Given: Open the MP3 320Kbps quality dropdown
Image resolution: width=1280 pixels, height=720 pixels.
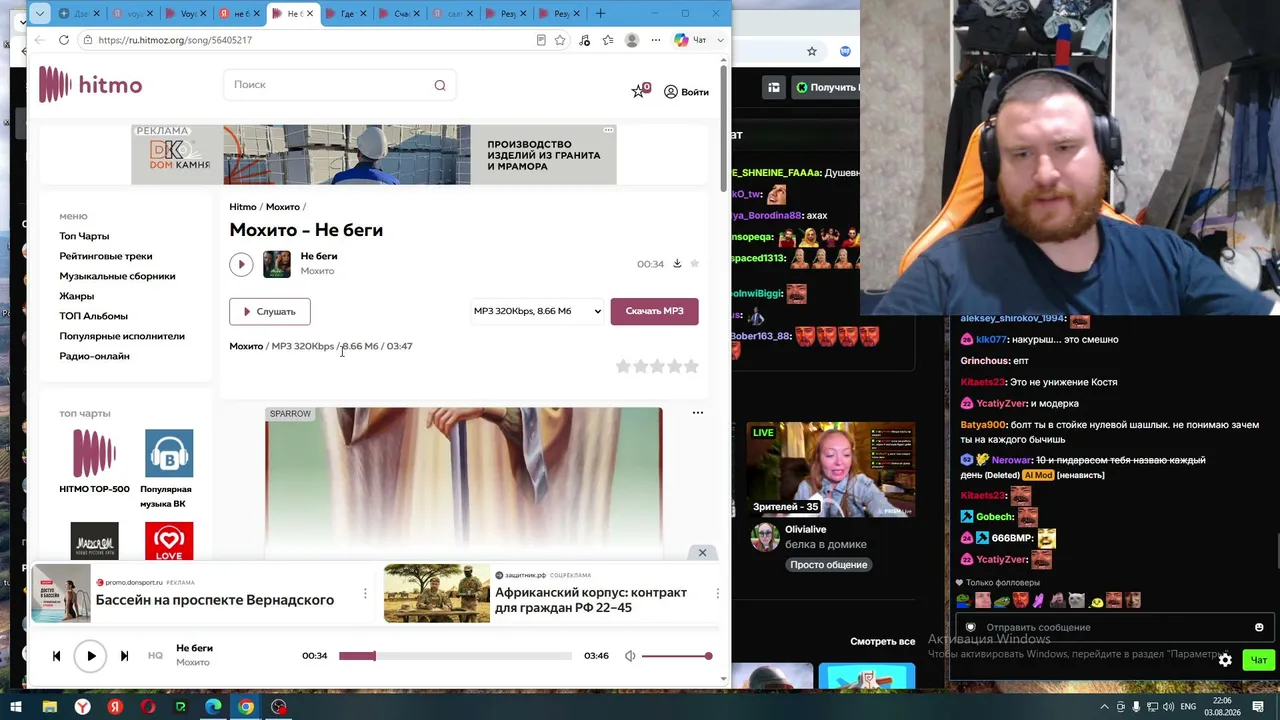Looking at the screenshot, I should point(537,311).
